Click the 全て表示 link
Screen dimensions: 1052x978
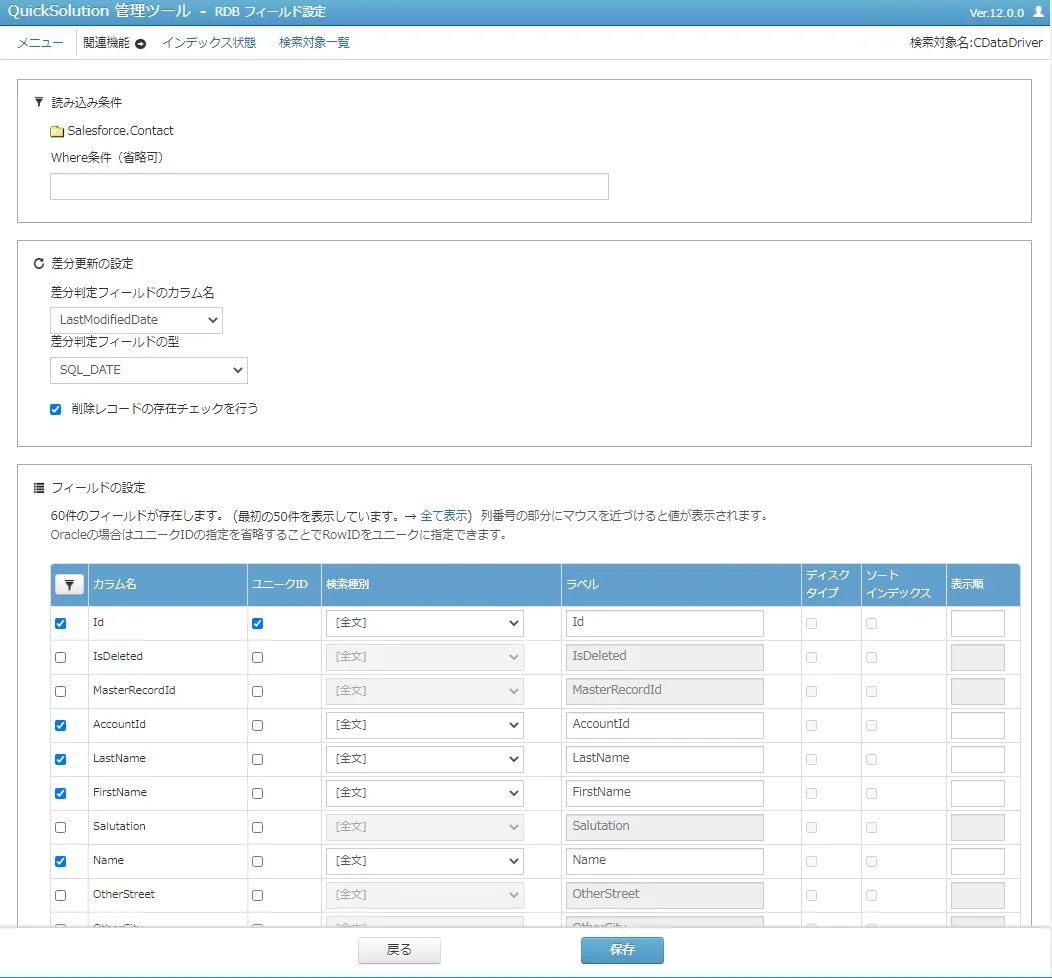444,516
